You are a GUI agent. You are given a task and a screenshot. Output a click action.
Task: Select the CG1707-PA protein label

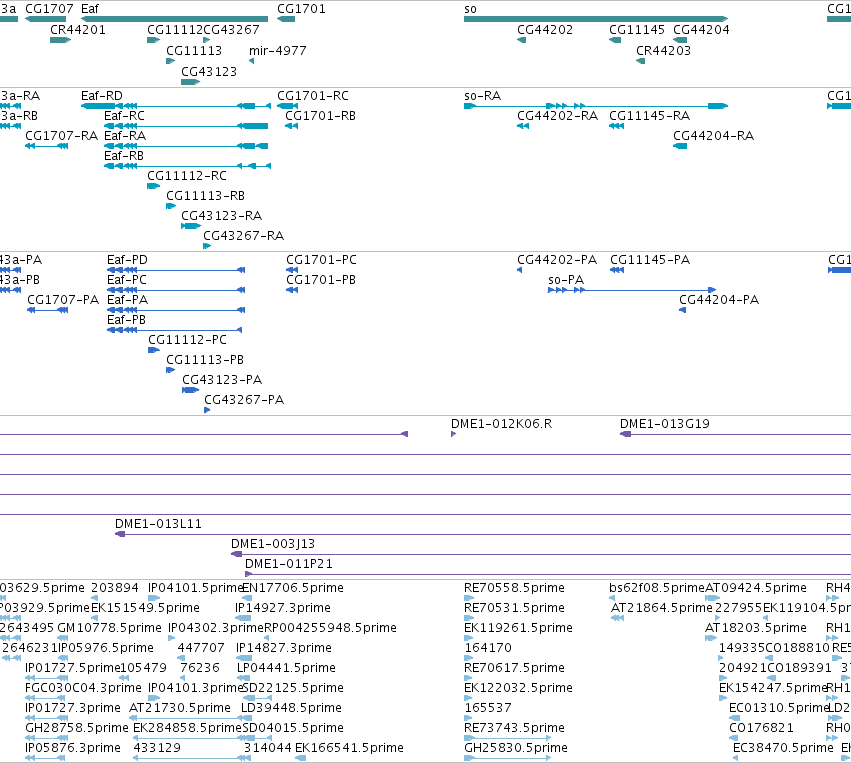pyautogui.click(x=63, y=300)
